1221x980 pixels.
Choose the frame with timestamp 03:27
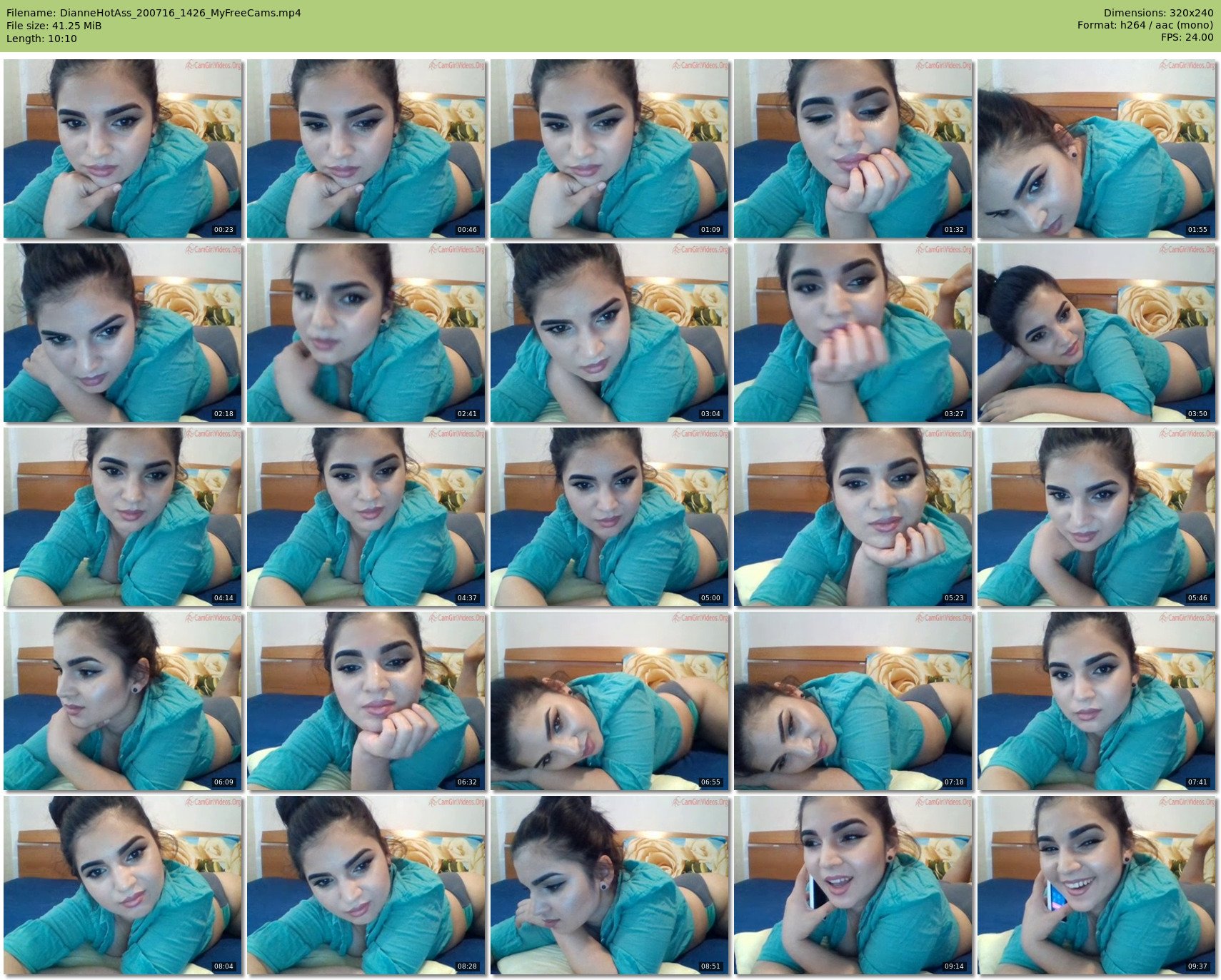pyautogui.click(x=853, y=333)
